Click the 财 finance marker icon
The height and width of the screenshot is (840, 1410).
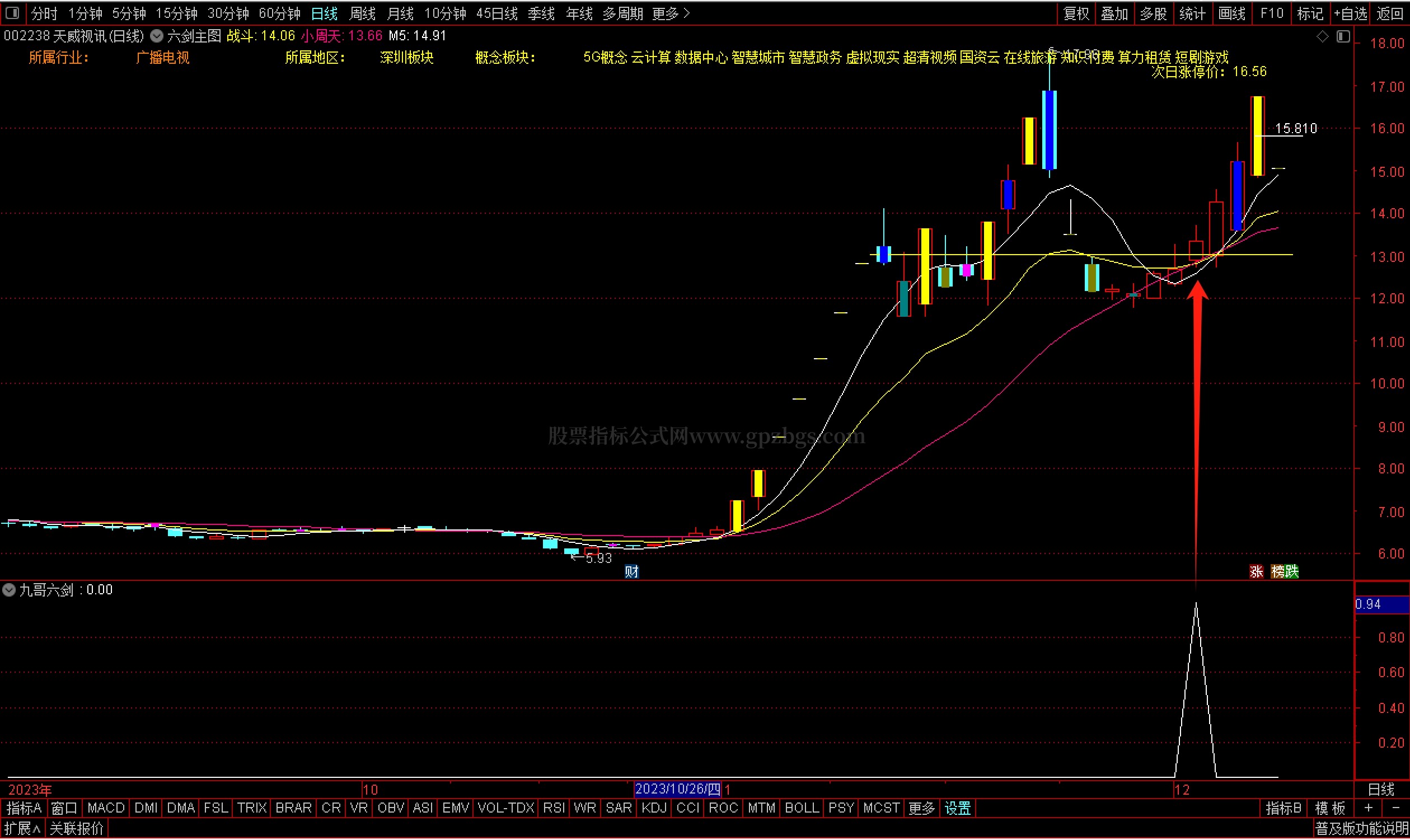click(x=631, y=572)
